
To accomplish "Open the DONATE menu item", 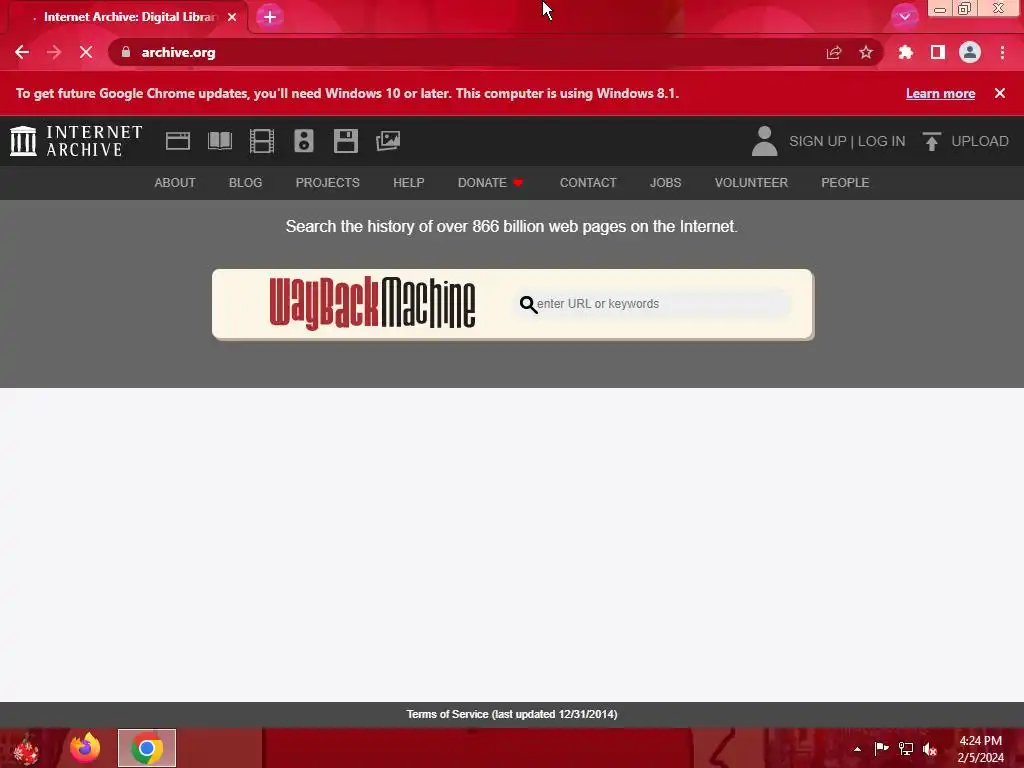I will tap(490, 183).
